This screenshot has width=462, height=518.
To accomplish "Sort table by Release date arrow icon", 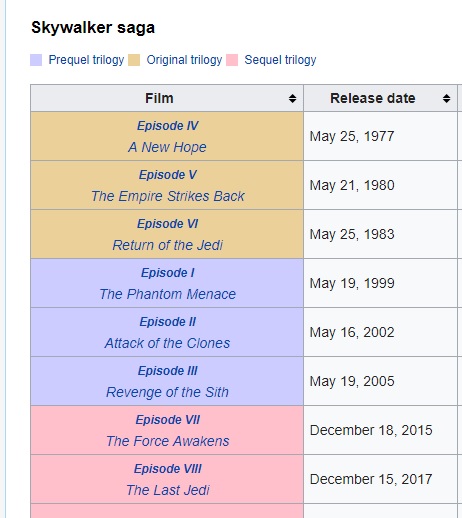I will (446, 98).
